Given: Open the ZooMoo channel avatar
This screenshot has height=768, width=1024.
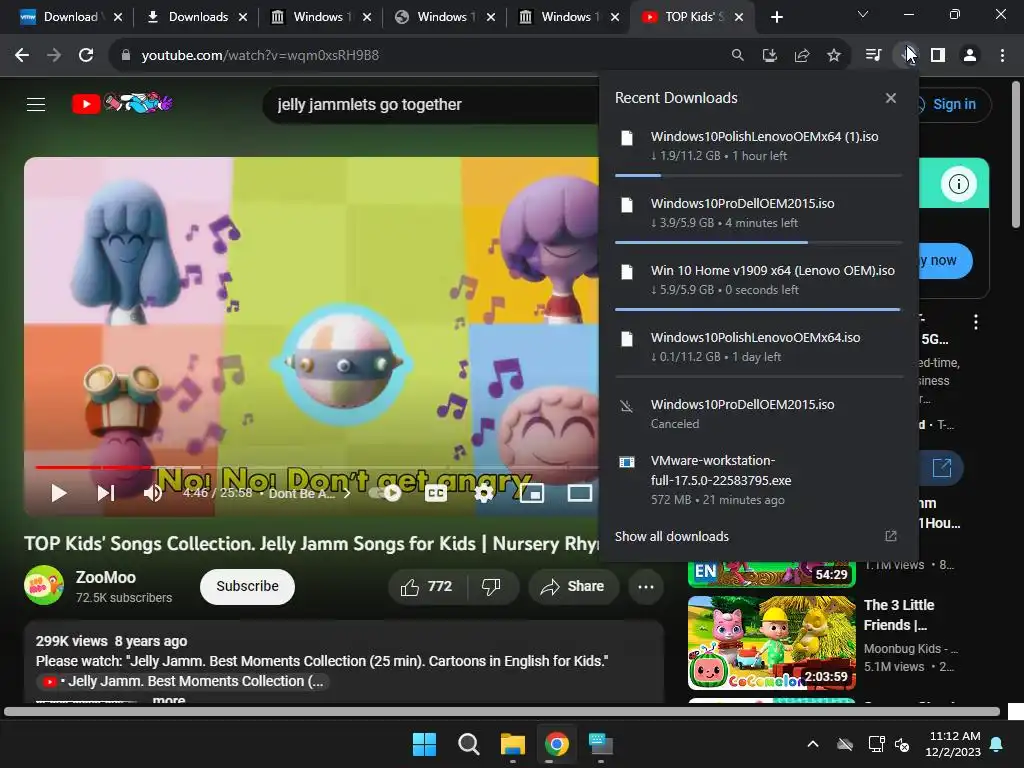Looking at the screenshot, I should coord(44,585).
